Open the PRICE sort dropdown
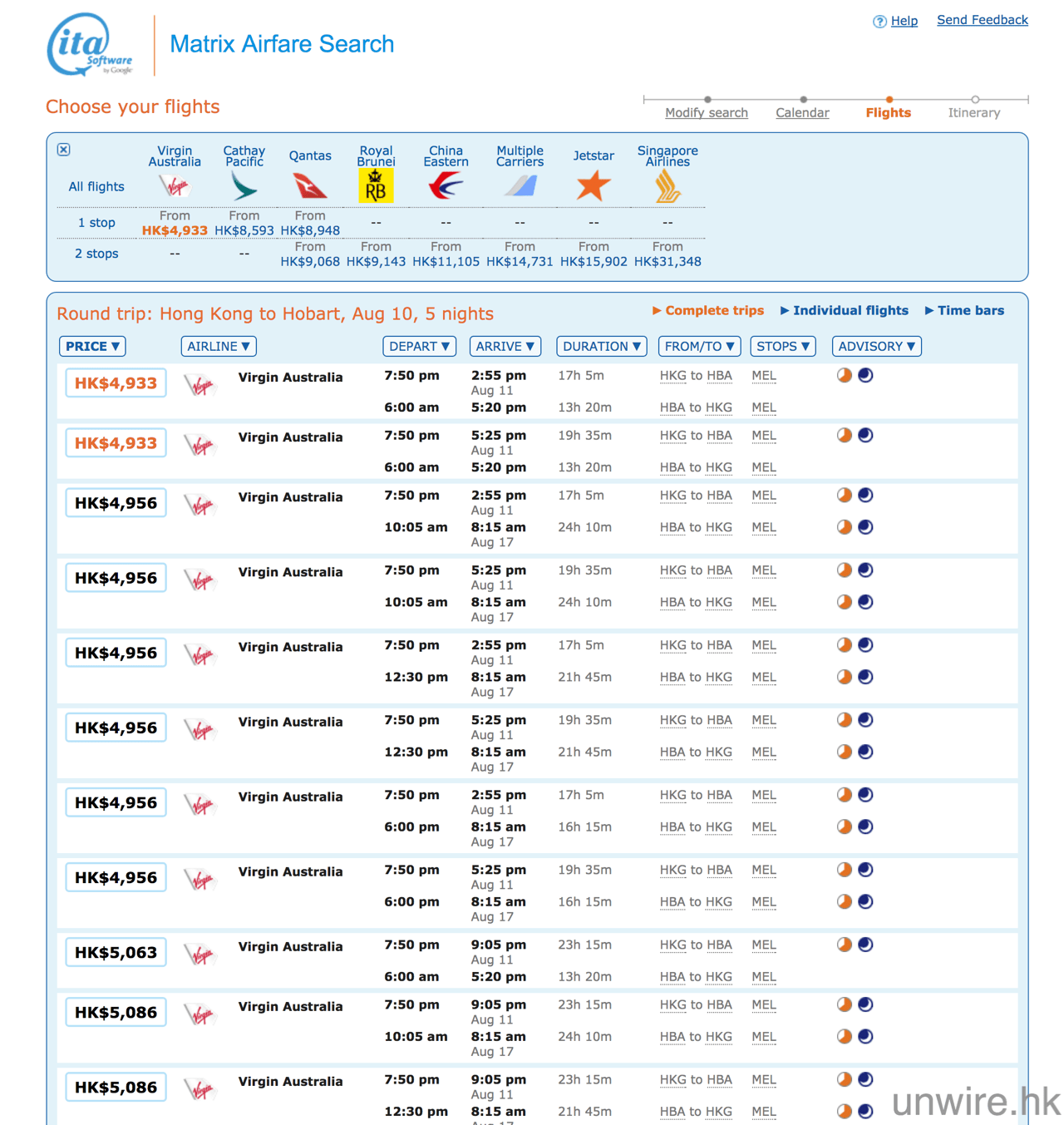 click(93, 347)
